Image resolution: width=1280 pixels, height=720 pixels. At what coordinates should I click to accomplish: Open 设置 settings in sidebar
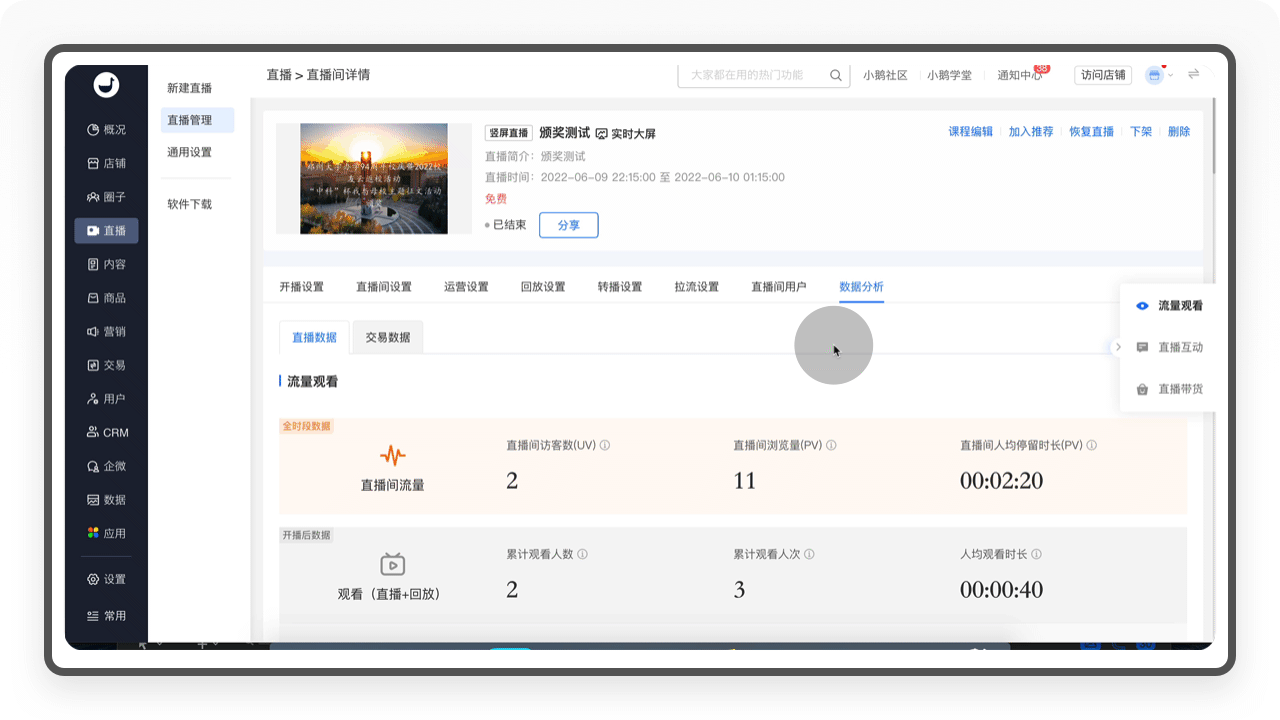106,579
